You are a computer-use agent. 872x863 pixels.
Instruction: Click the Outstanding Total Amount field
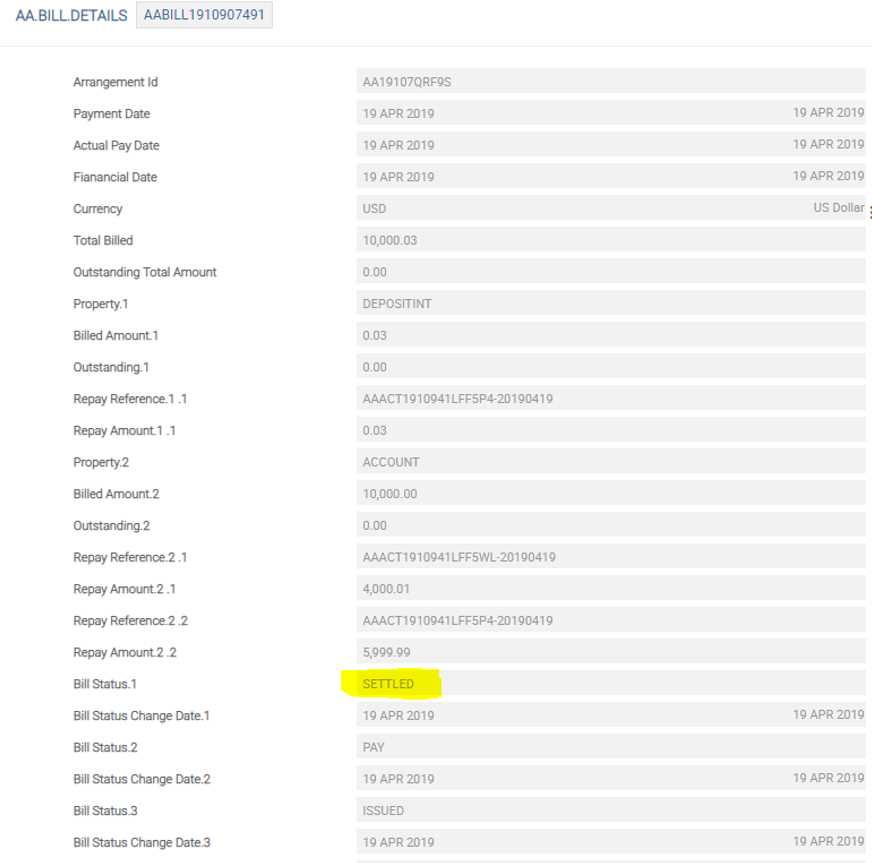point(610,272)
